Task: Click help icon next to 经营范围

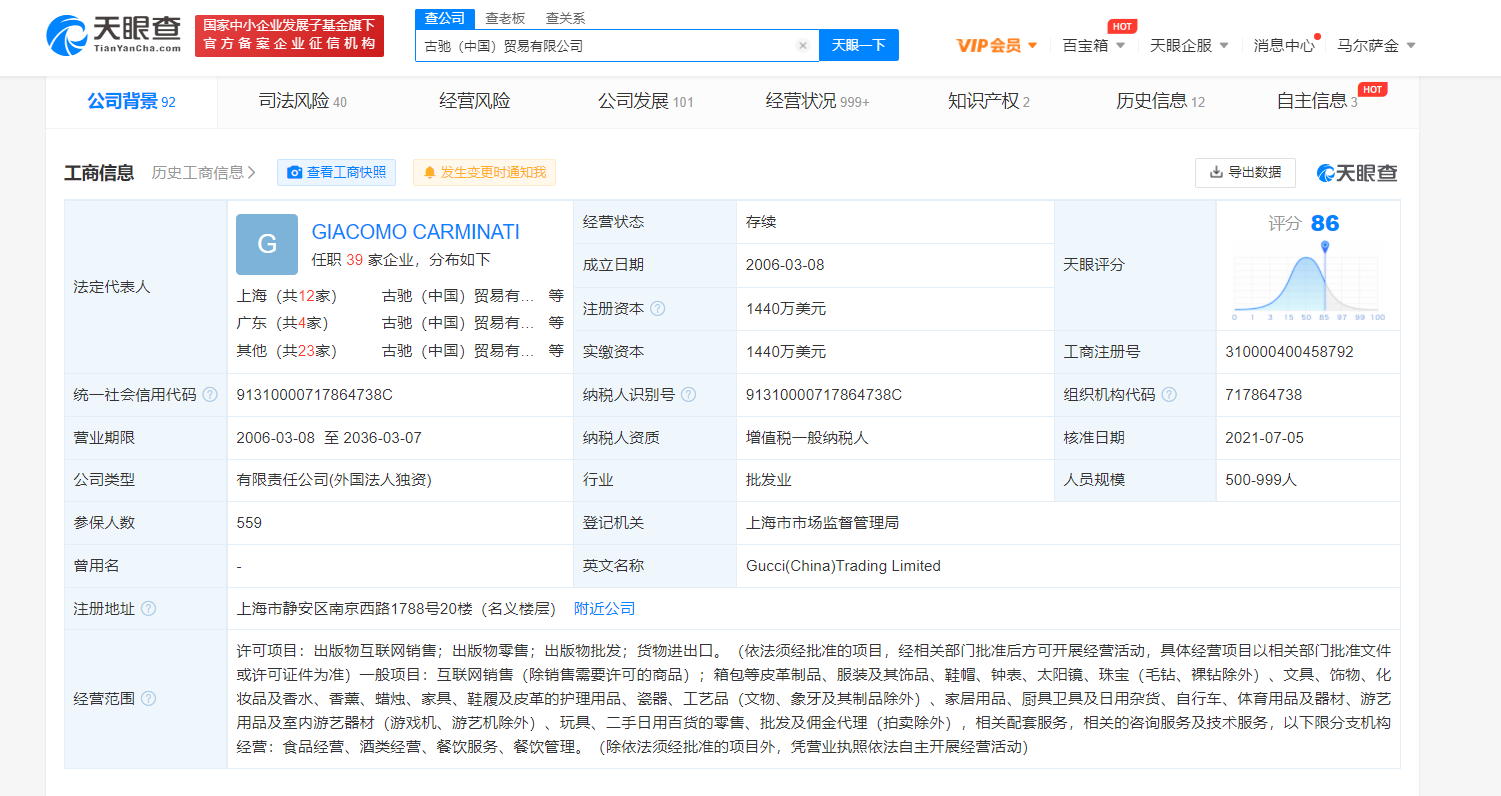Action: point(148,699)
